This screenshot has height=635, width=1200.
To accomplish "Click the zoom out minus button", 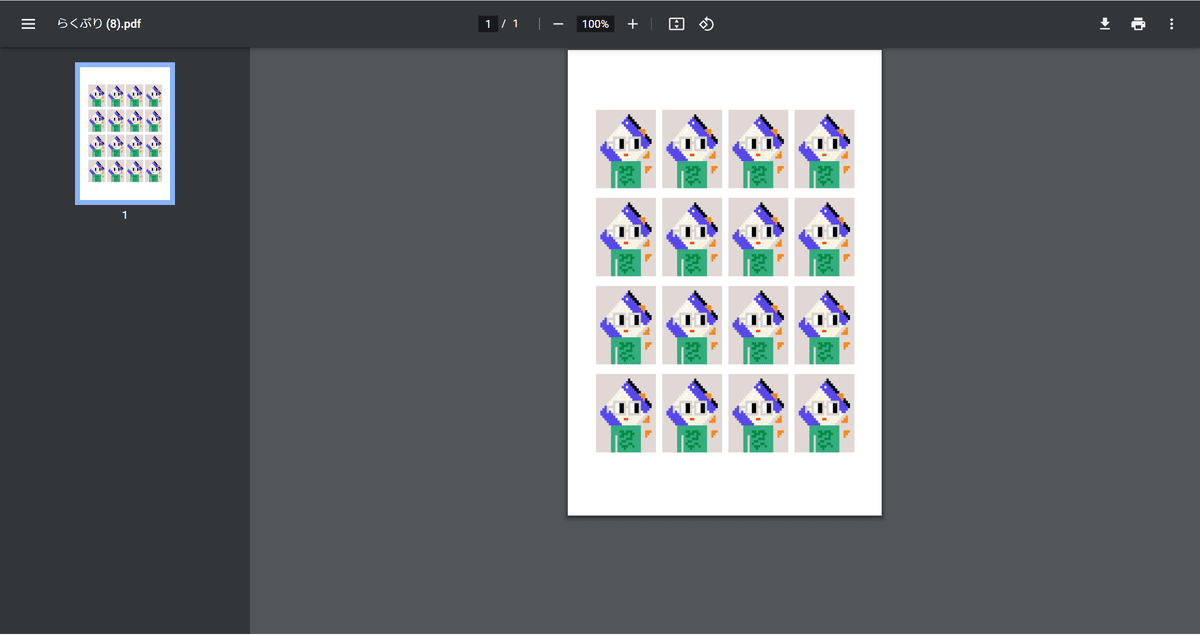I will (x=558, y=24).
